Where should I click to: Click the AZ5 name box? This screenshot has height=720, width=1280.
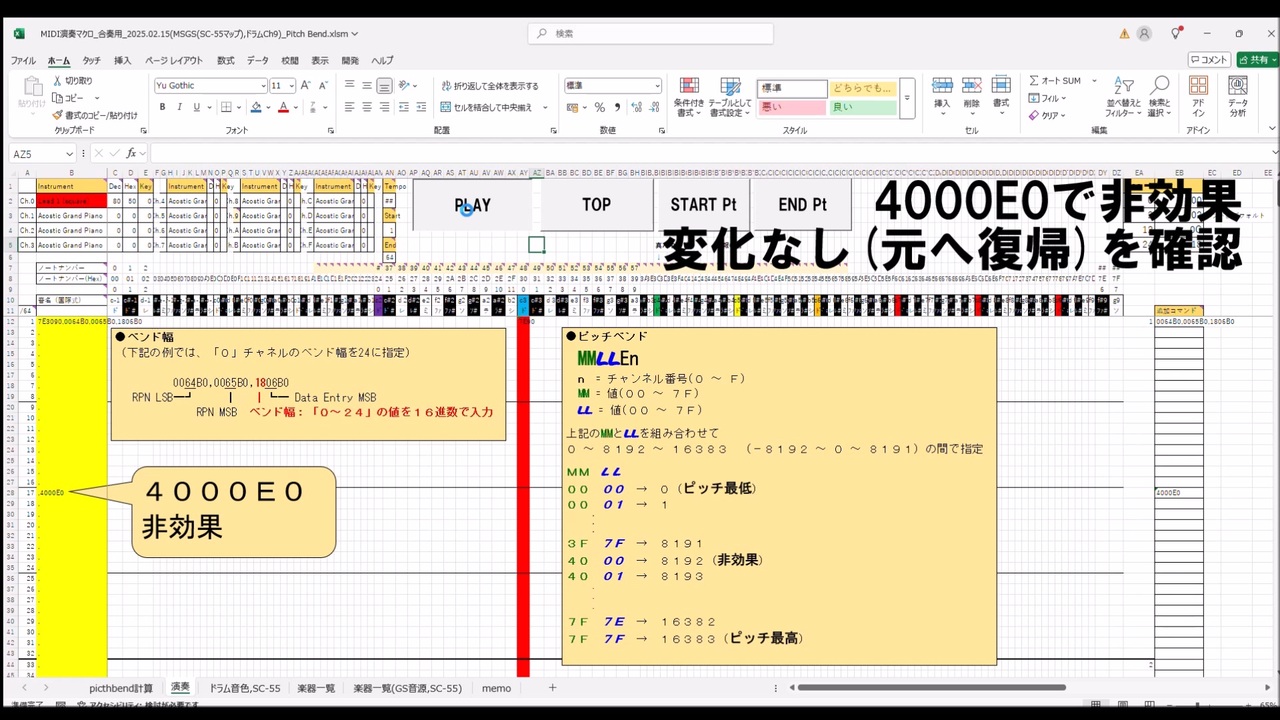pos(35,153)
